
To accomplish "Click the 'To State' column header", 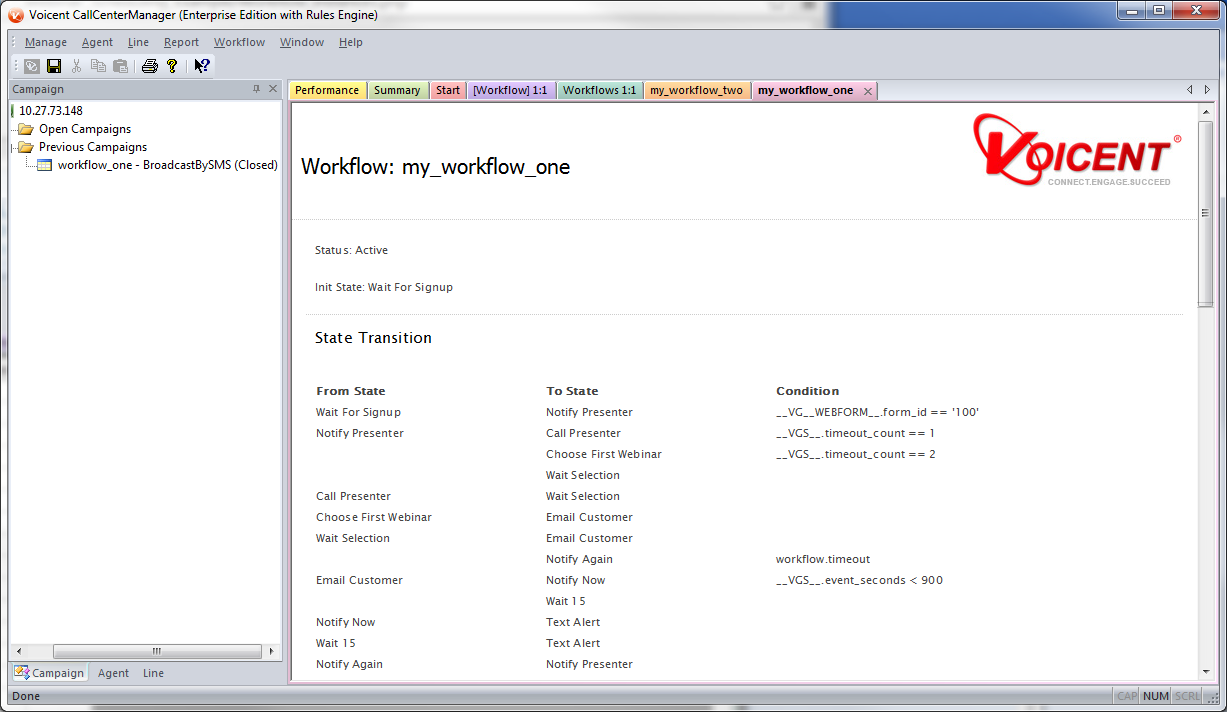I will pyautogui.click(x=572, y=391).
